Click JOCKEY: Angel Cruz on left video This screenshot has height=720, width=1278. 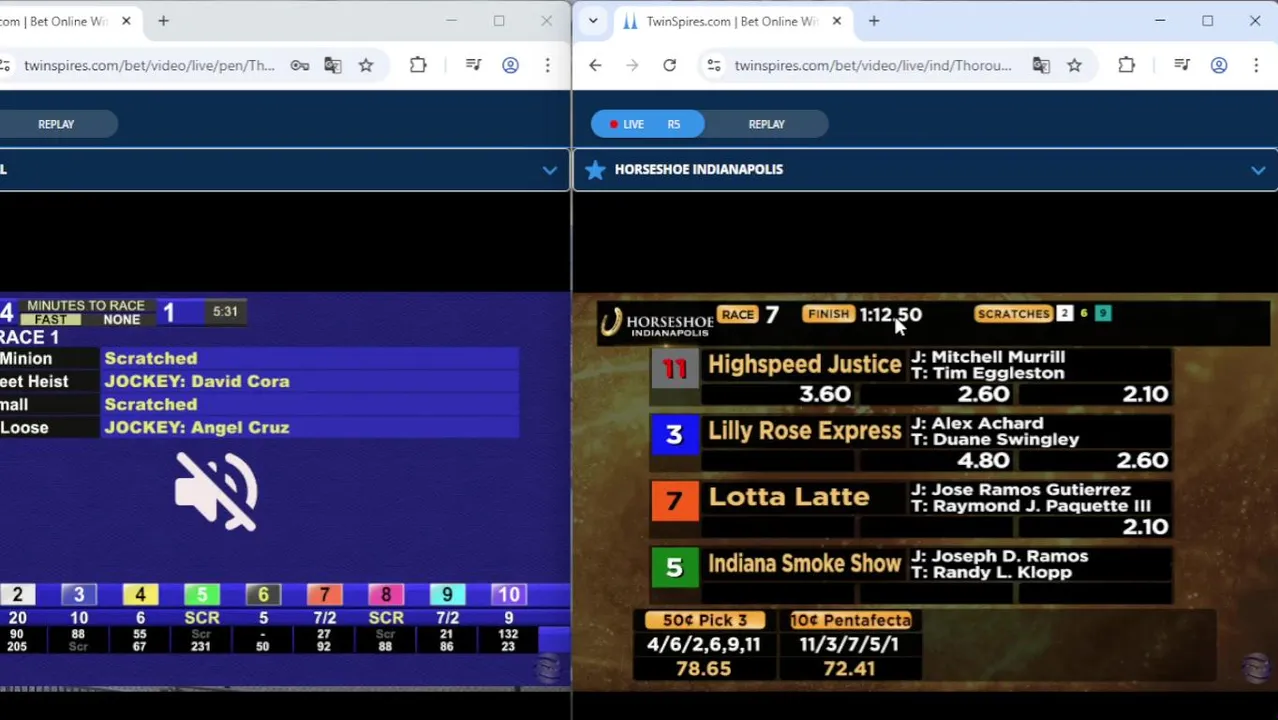197,427
